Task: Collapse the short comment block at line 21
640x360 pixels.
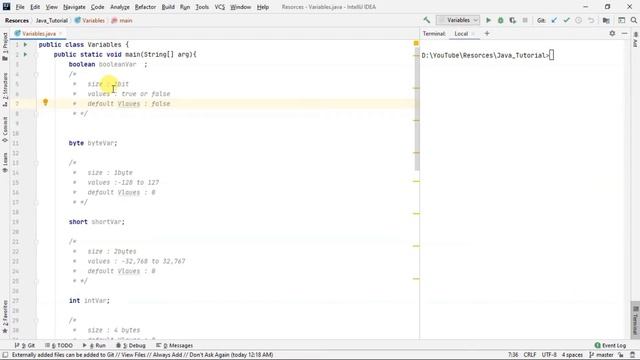Action: click(36, 242)
